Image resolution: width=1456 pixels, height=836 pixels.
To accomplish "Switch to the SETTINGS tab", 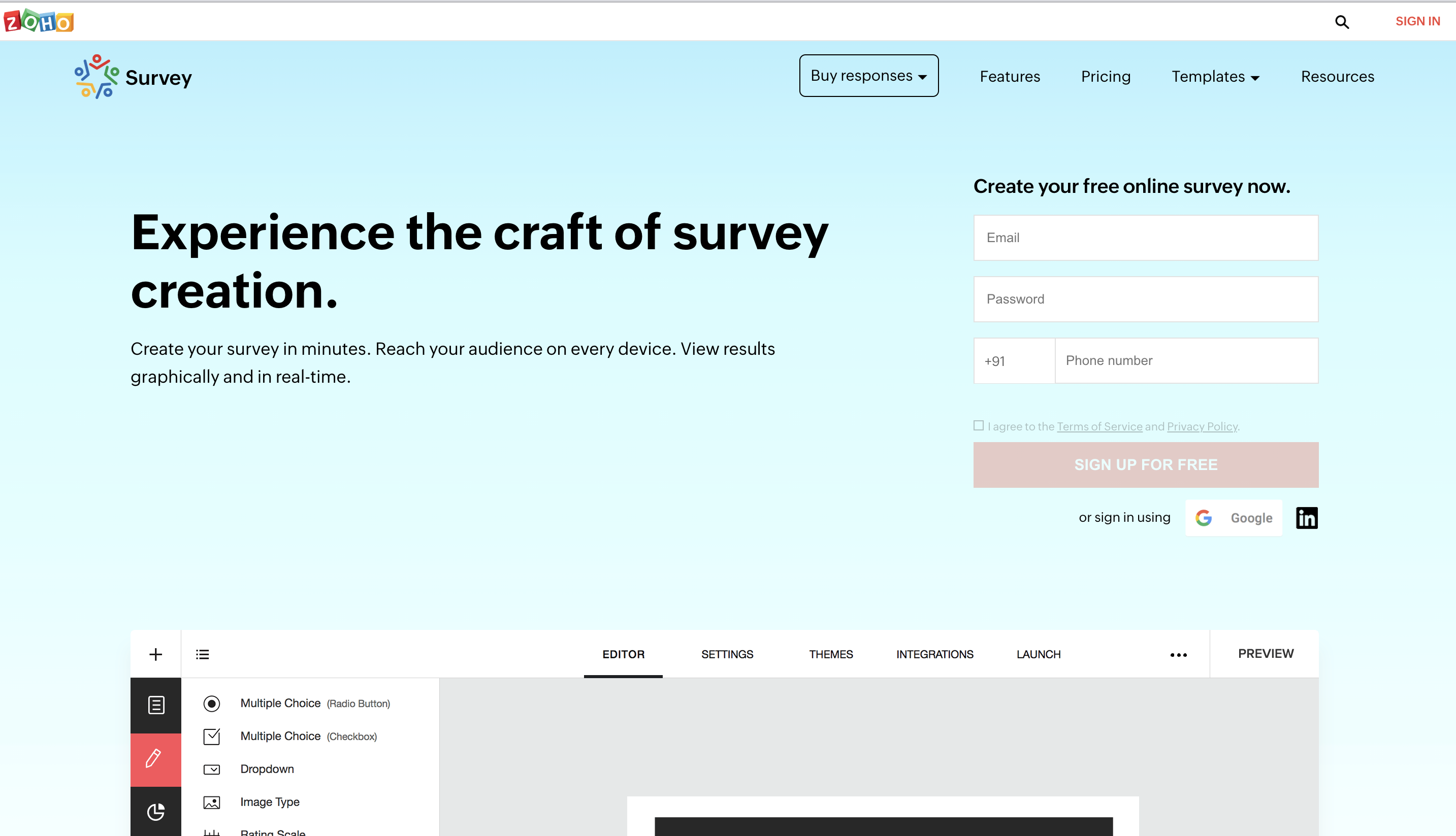I will pyautogui.click(x=727, y=654).
